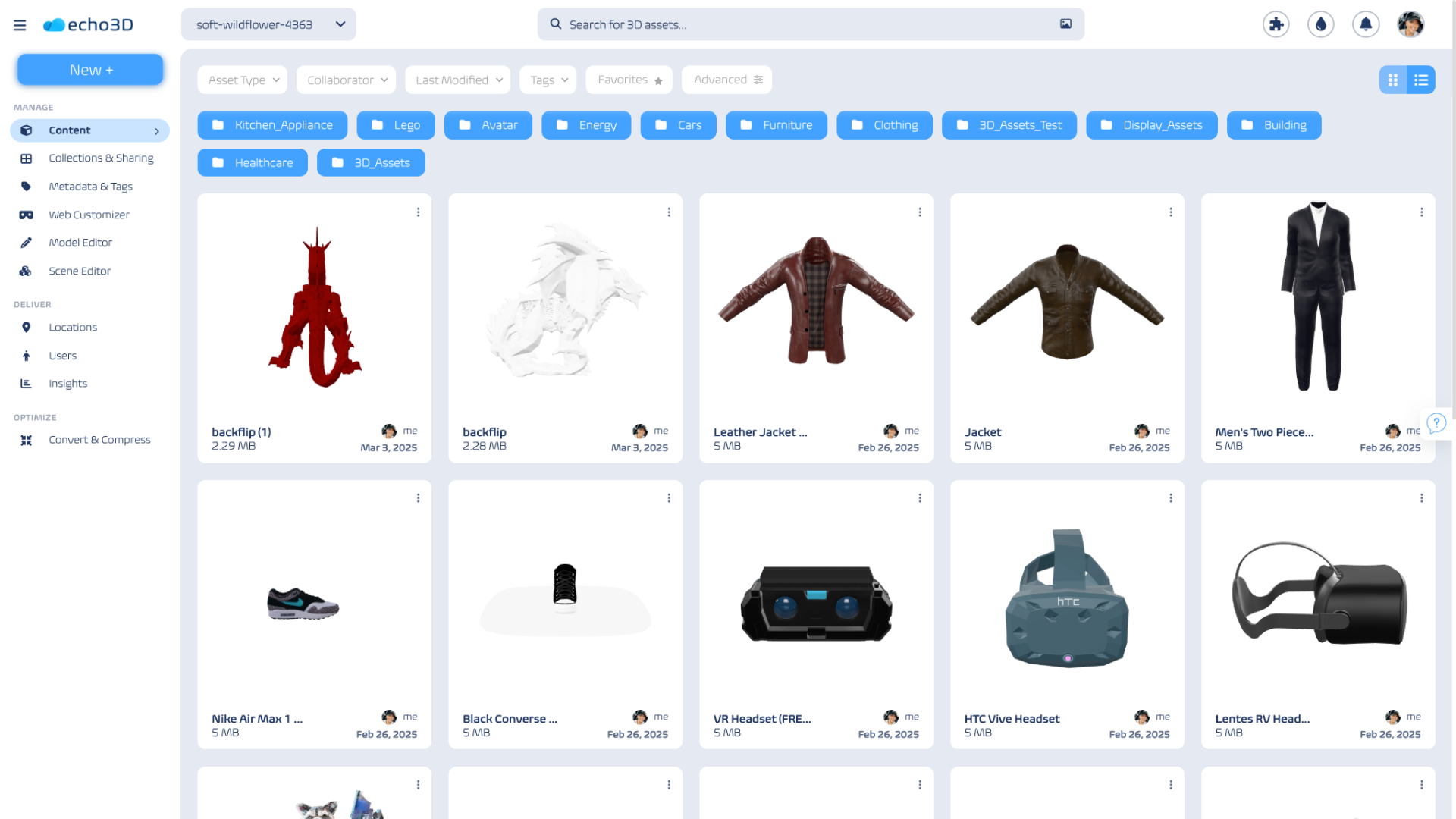The width and height of the screenshot is (1456, 819).
Task: Open the Advanced filters panel
Action: (727, 80)
